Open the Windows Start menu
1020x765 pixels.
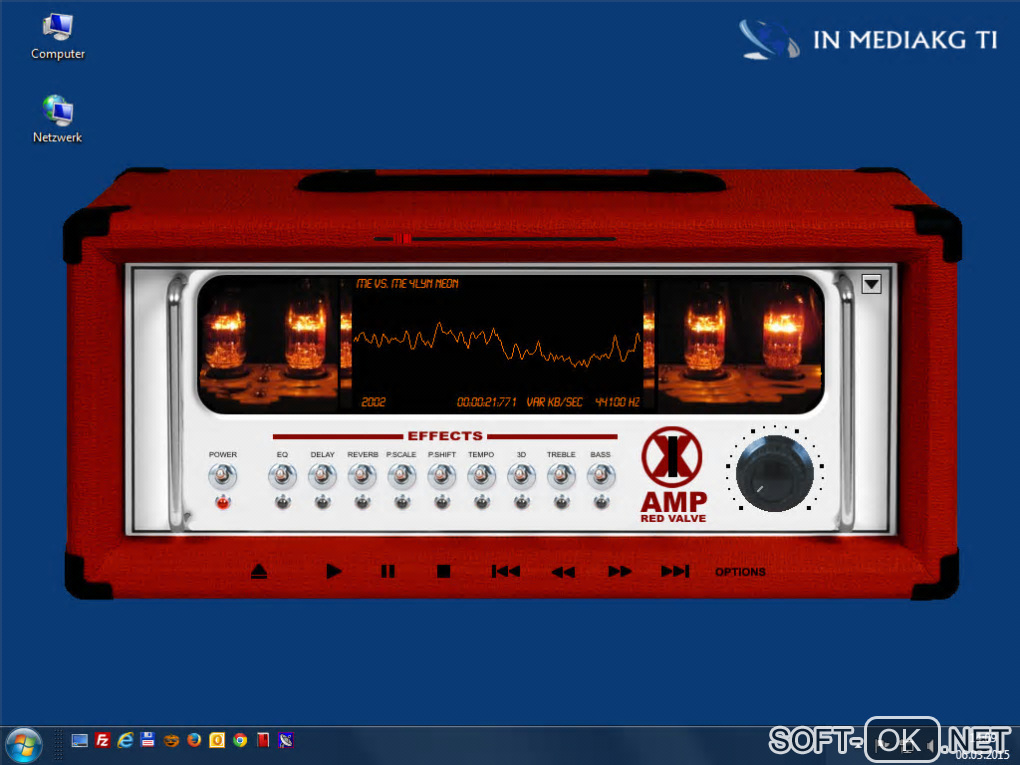point(23,745)
